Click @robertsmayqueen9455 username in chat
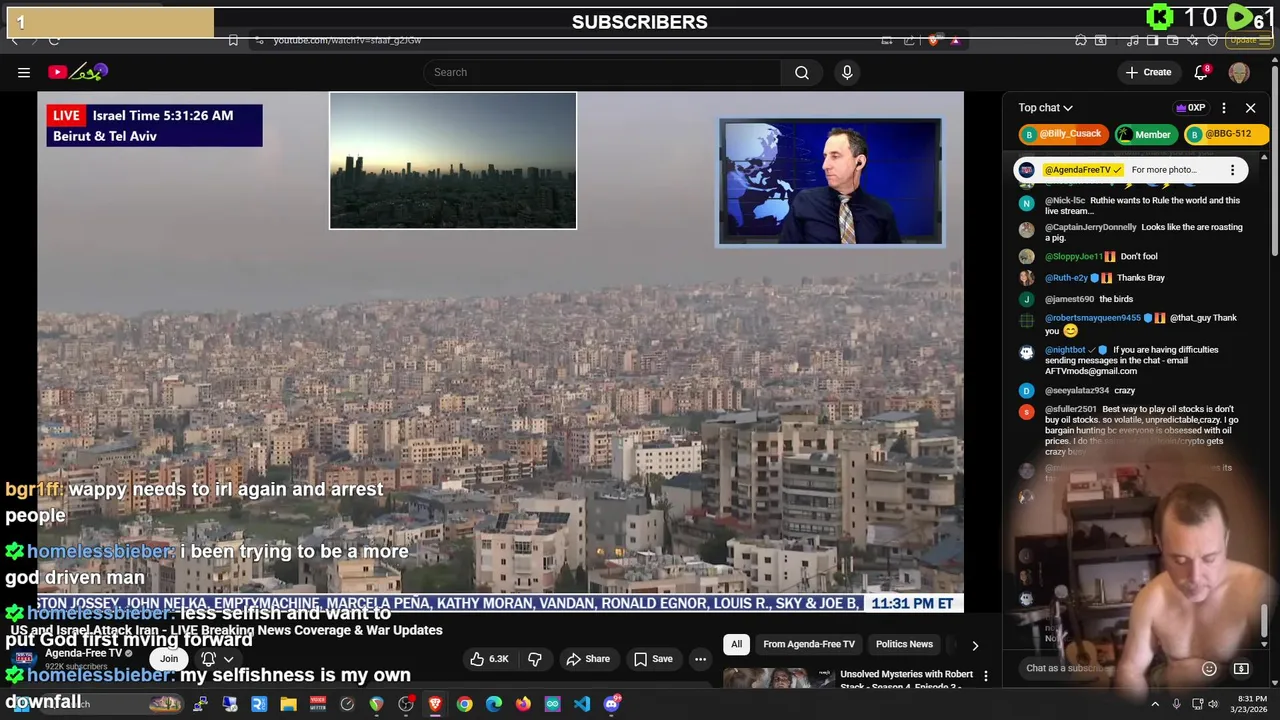 [x=1093, y=318]
